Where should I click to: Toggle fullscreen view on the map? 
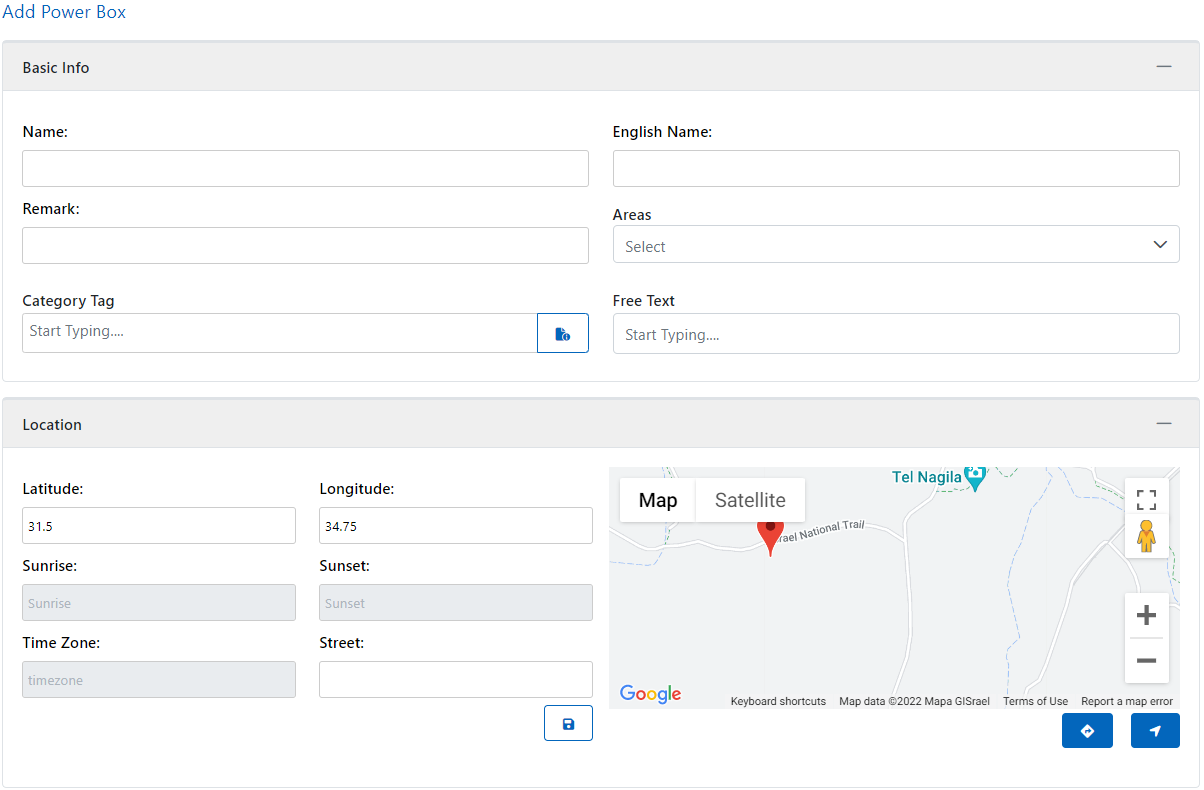coord(1146,499)
